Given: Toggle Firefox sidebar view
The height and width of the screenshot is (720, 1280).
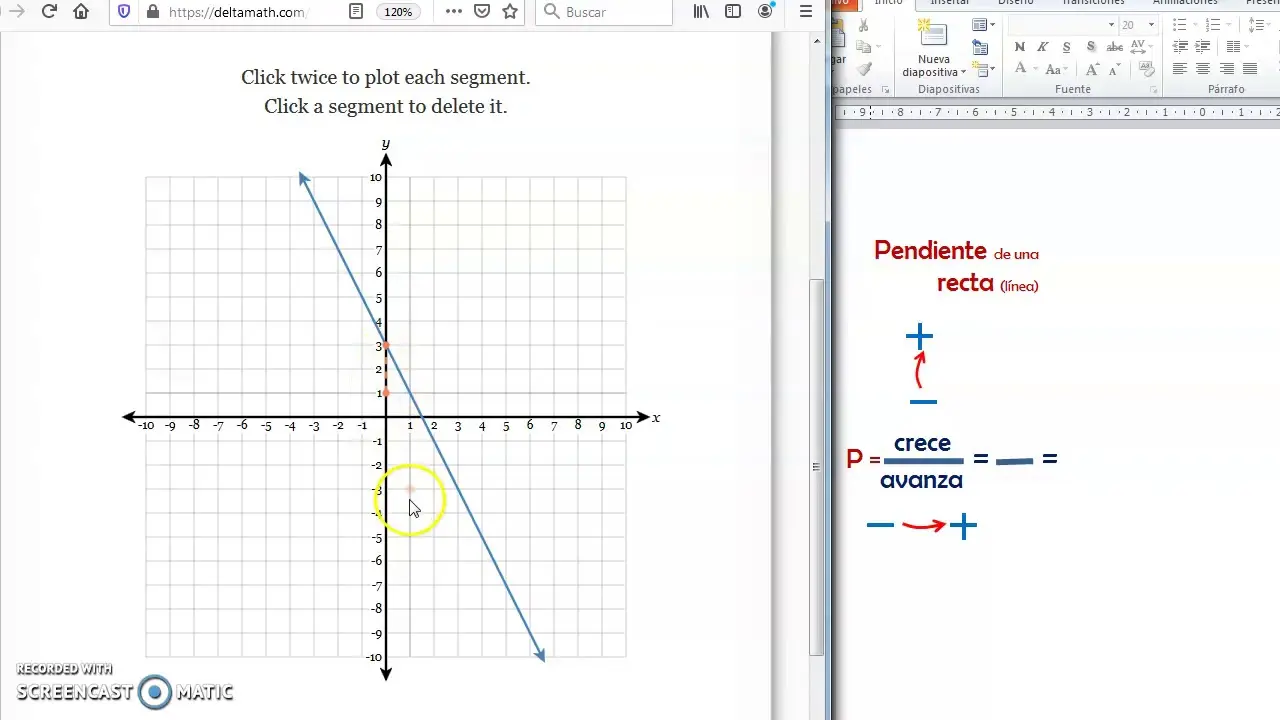Looking at the screenshot, I should tap(733, 12).
